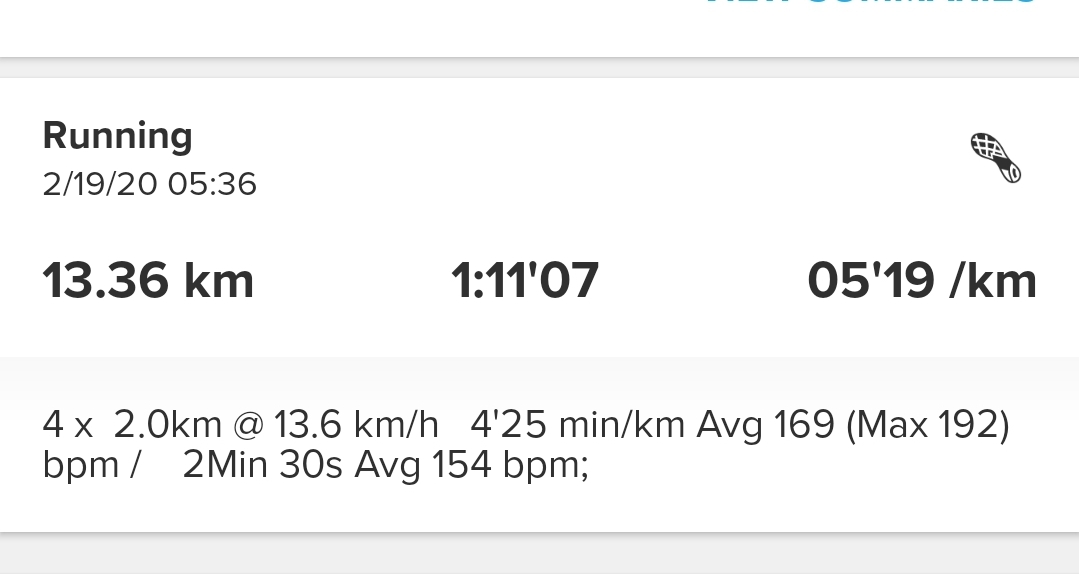The image size is (1079, 581).
Task: Click the Avg 169 heart rate text
Action: (765, 425)
